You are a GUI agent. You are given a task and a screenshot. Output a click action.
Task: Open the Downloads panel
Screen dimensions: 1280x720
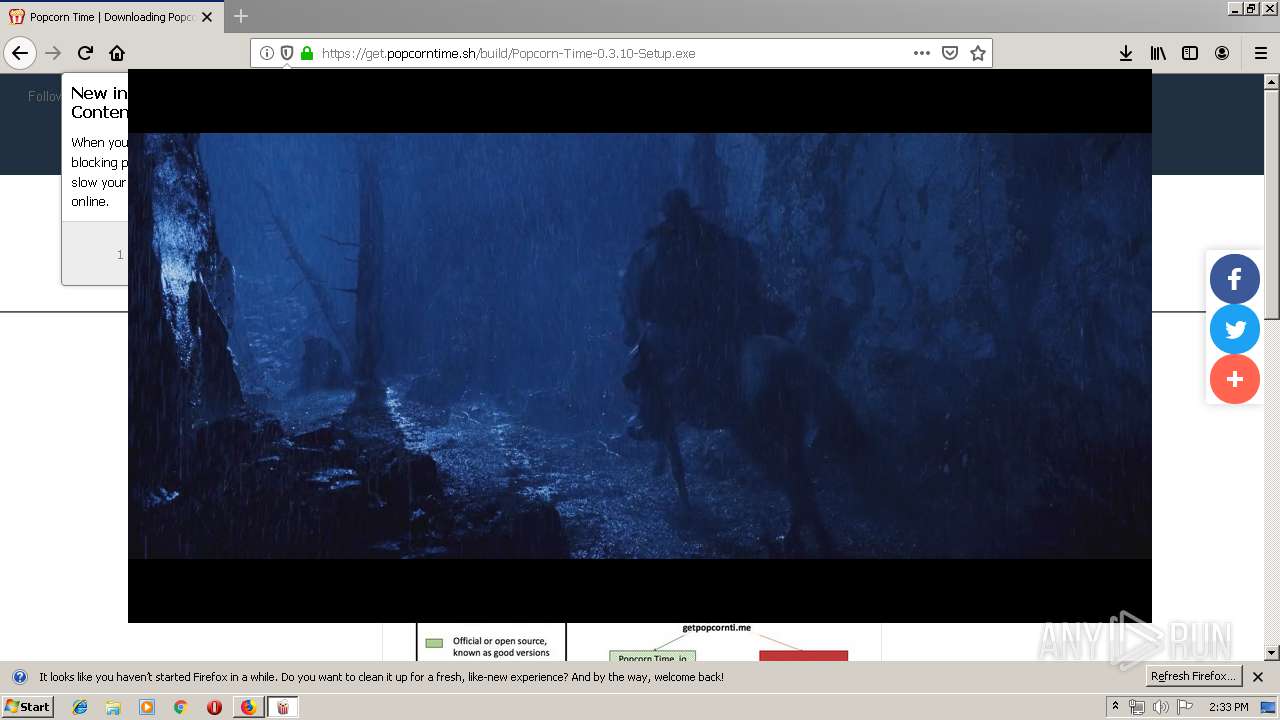click(x=1126, y=53)
